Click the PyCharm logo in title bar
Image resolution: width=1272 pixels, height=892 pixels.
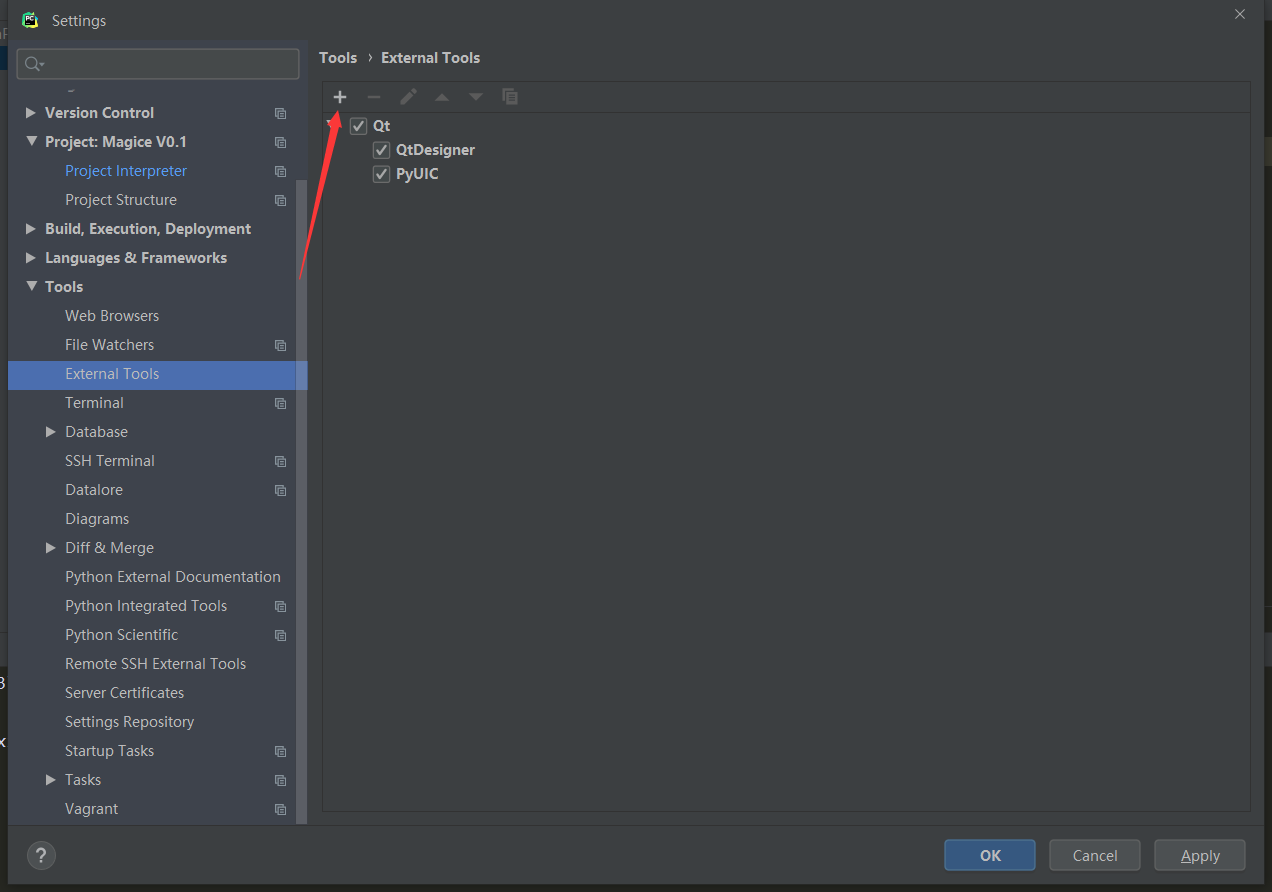30,20
